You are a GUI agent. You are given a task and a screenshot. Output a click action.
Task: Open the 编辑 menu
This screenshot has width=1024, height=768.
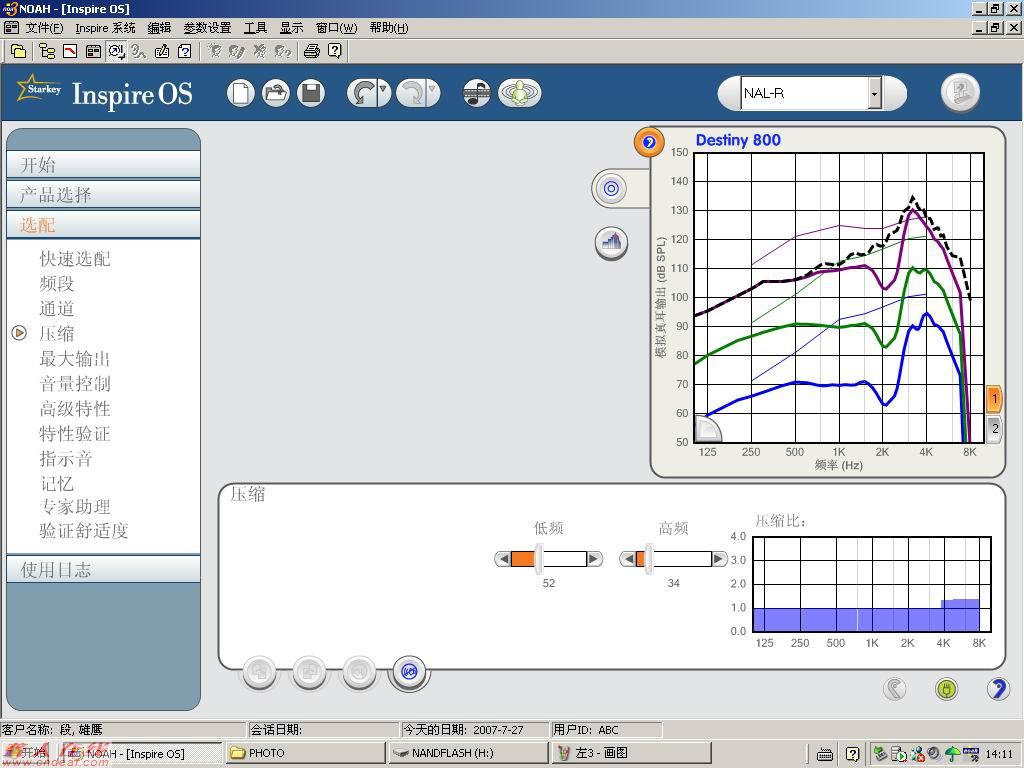159,28
